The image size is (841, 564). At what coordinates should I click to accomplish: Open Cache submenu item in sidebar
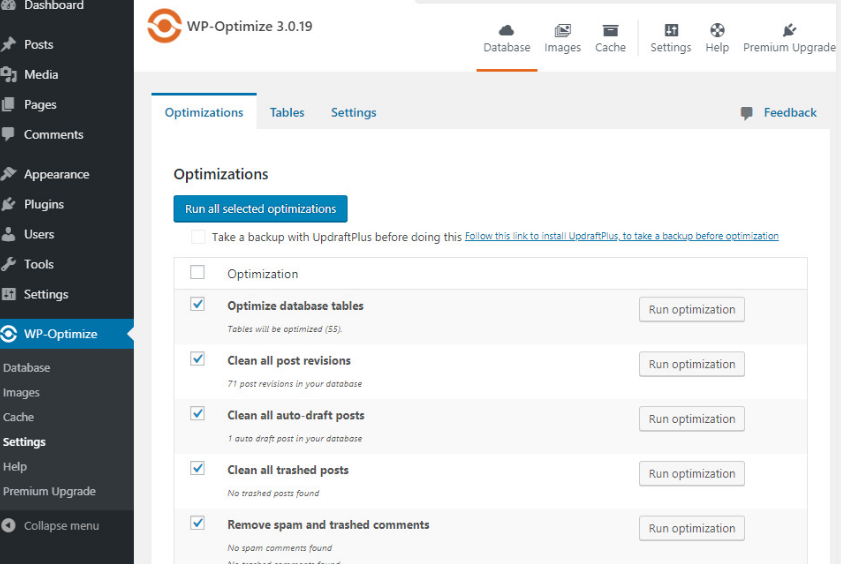click(18, 417)
